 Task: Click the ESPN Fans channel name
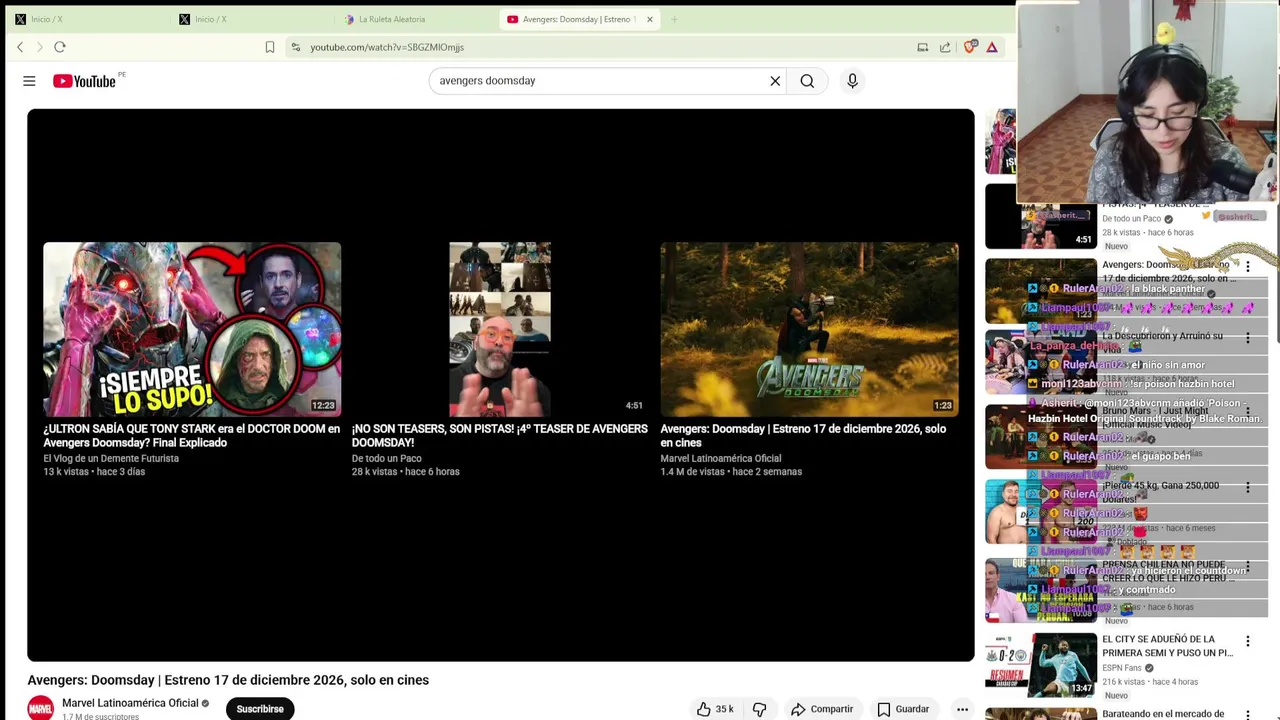[x=1122, y=668]
